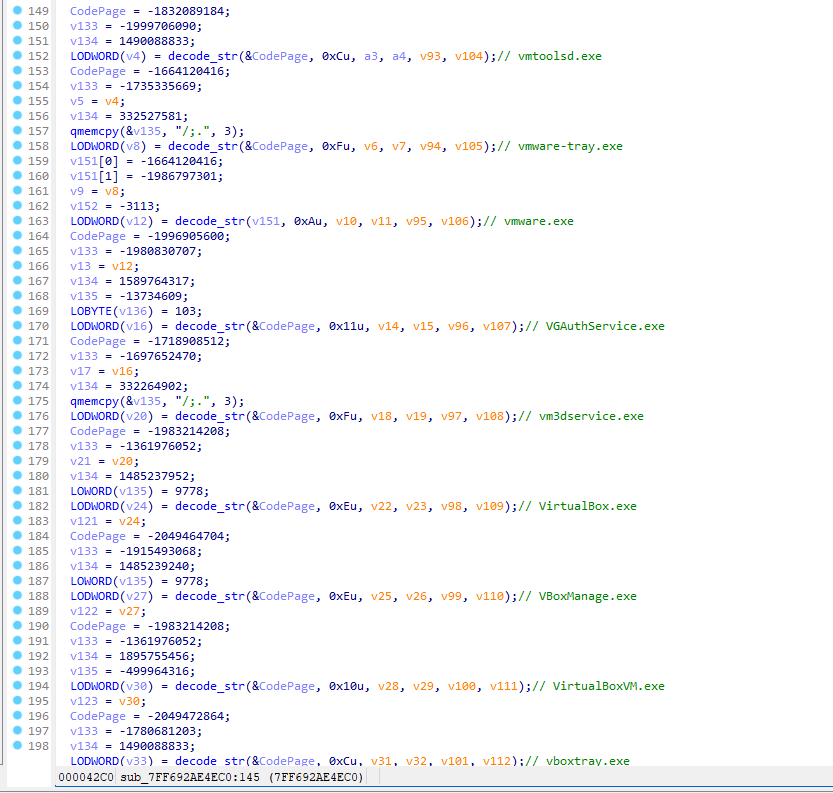Click v104 argument on line 152
Screen dimensions: 833x793
469,56
